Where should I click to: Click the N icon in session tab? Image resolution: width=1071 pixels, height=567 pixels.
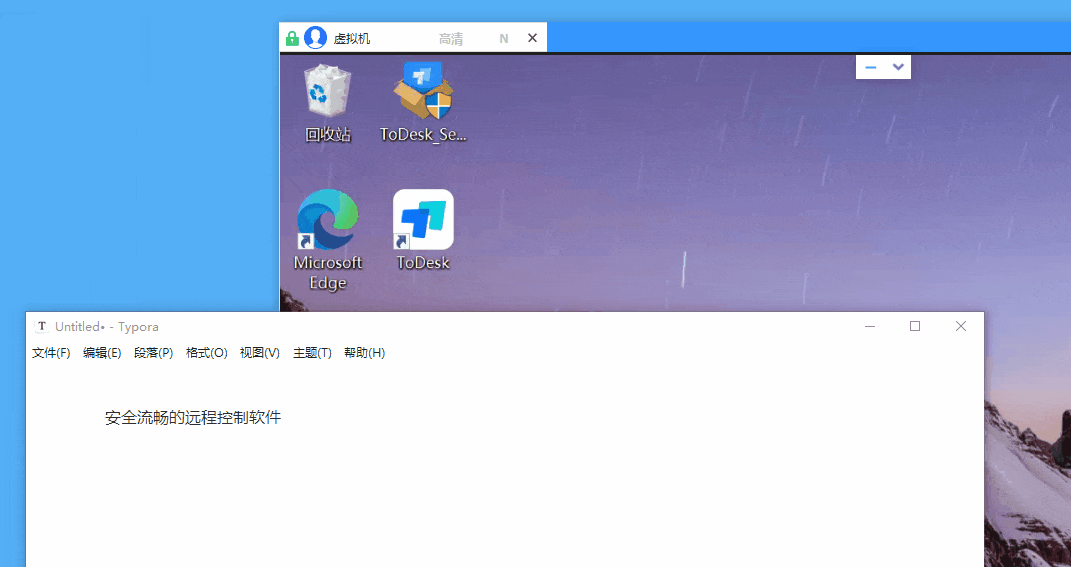pyautogui.click(x=504, y=39)
